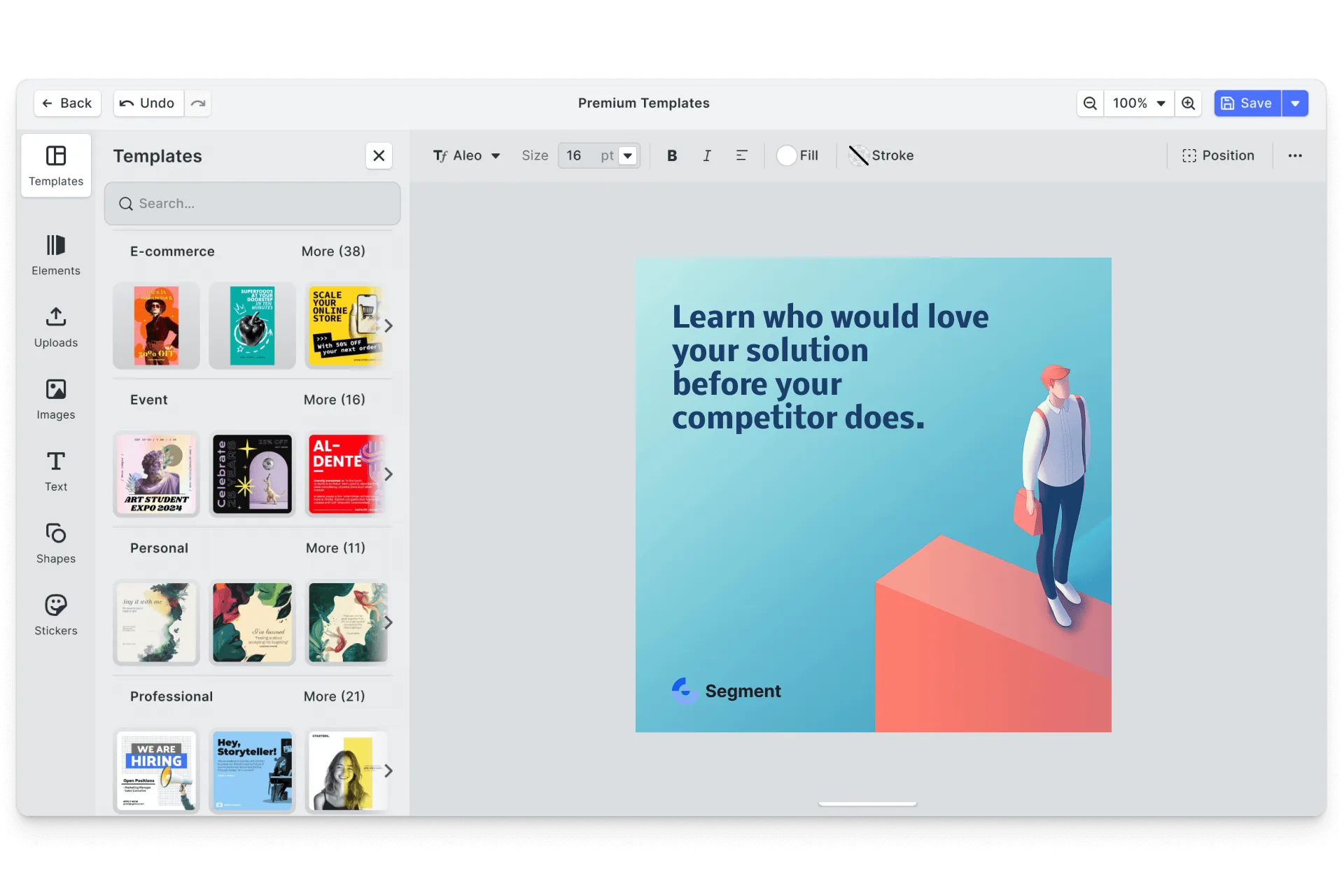Show more Event templates (16)

click(x=335, y=400)
